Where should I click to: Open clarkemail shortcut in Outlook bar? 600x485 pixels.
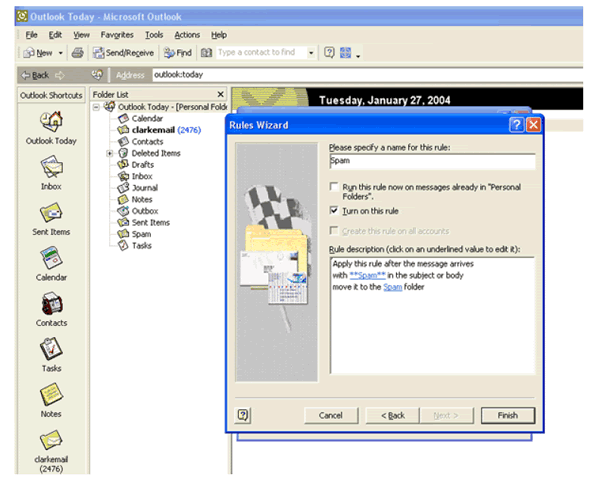[51, 440]
